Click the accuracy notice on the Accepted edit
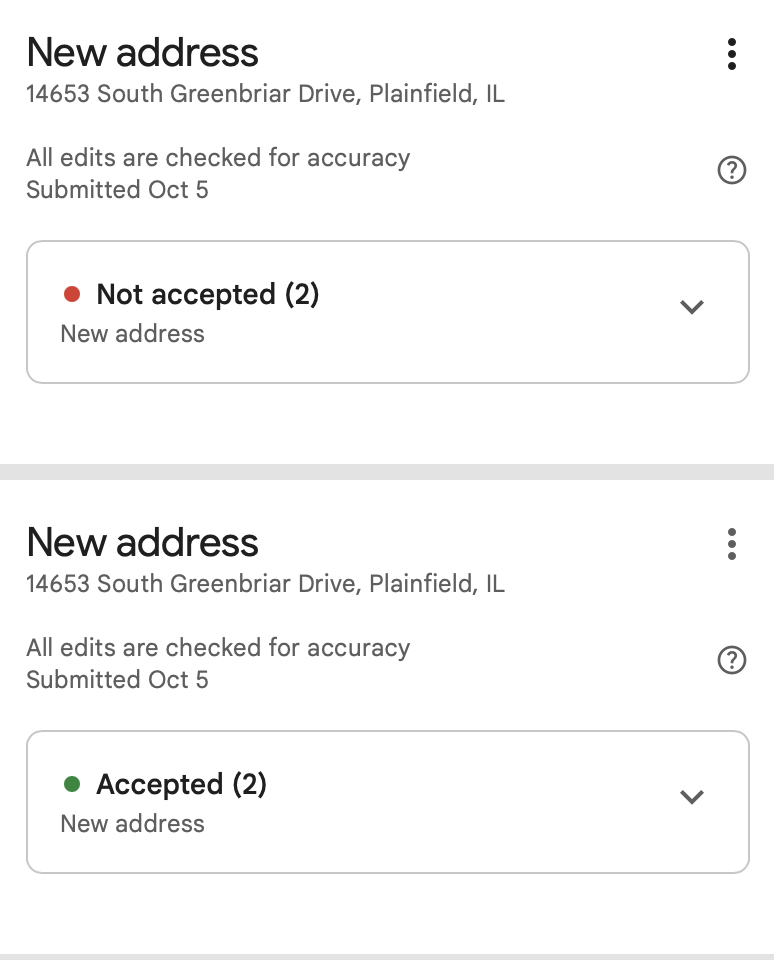This screenshot has height=960, width=774. [218, 648]
